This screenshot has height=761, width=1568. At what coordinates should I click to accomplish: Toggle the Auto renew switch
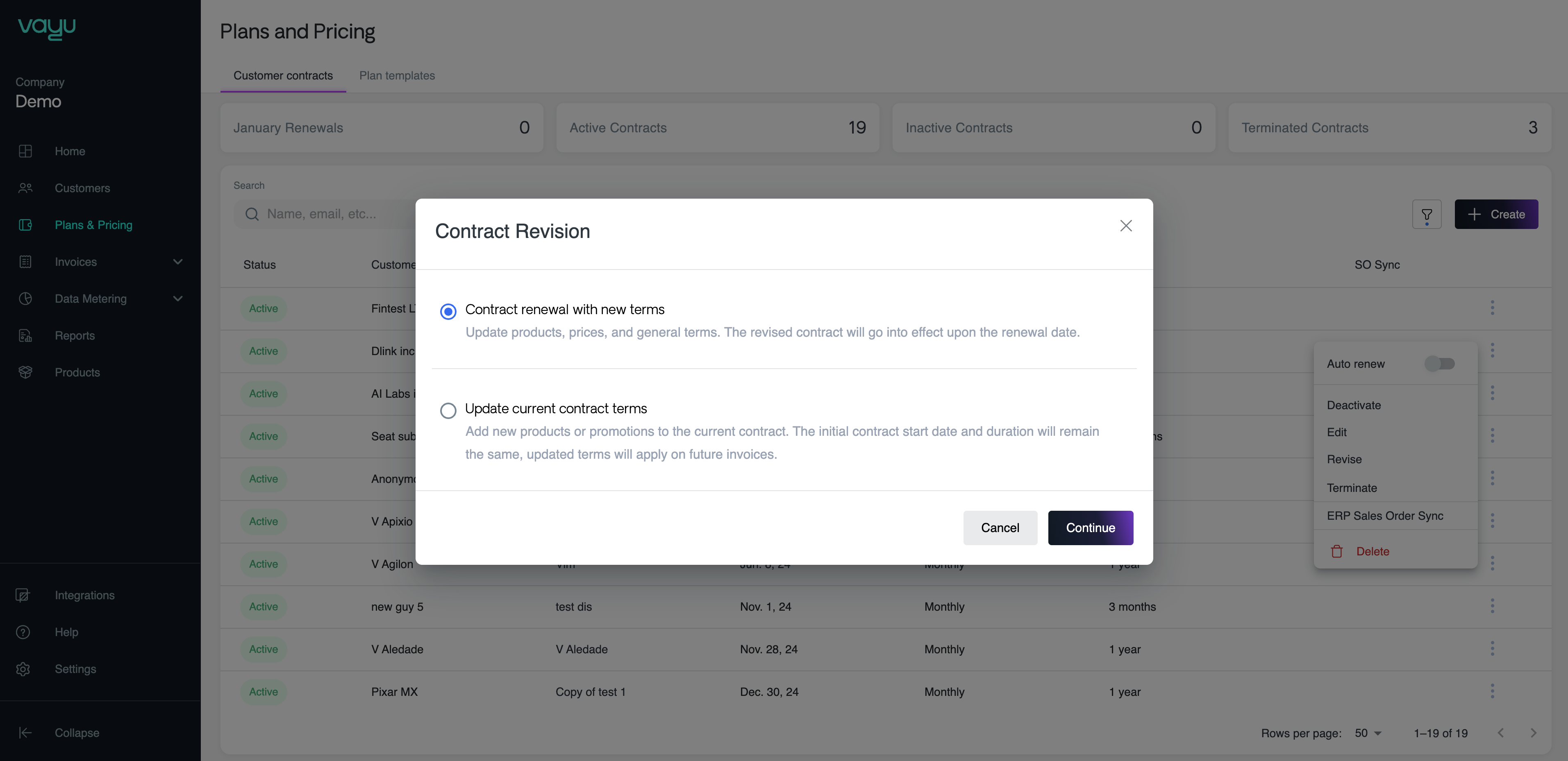(1439, 364)
